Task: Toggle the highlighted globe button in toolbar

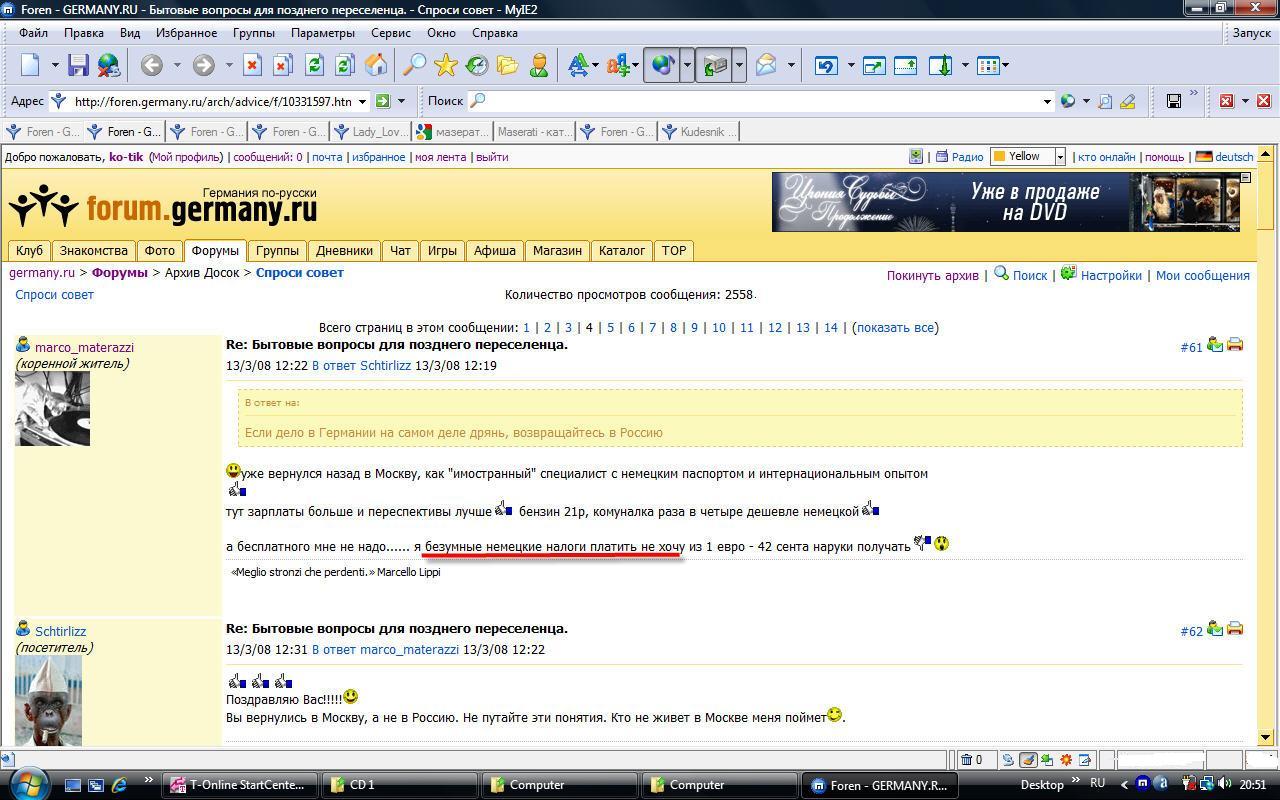Action: [x=661, y=66]
